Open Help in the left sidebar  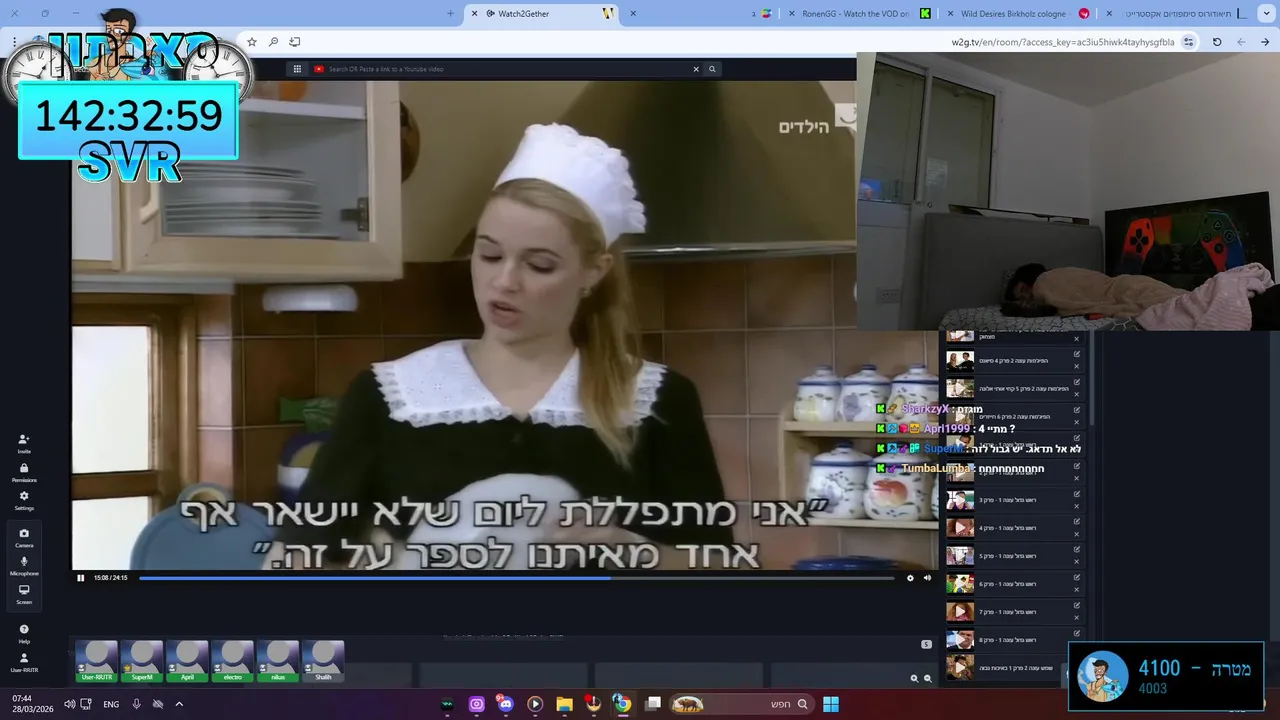tap(24, 633)
